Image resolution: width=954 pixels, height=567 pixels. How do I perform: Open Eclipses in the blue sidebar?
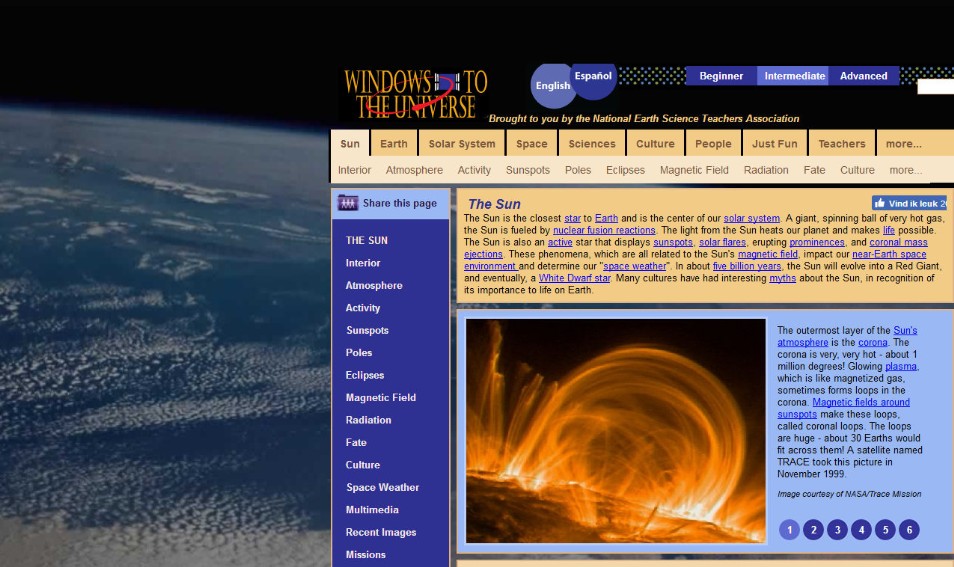[364, 375]
